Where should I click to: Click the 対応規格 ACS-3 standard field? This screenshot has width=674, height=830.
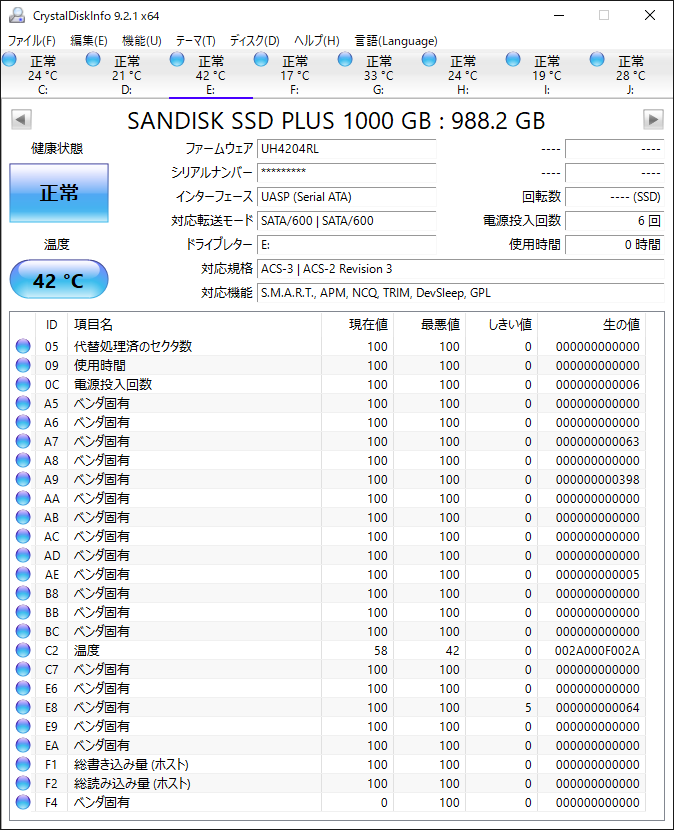pos(461,268)
